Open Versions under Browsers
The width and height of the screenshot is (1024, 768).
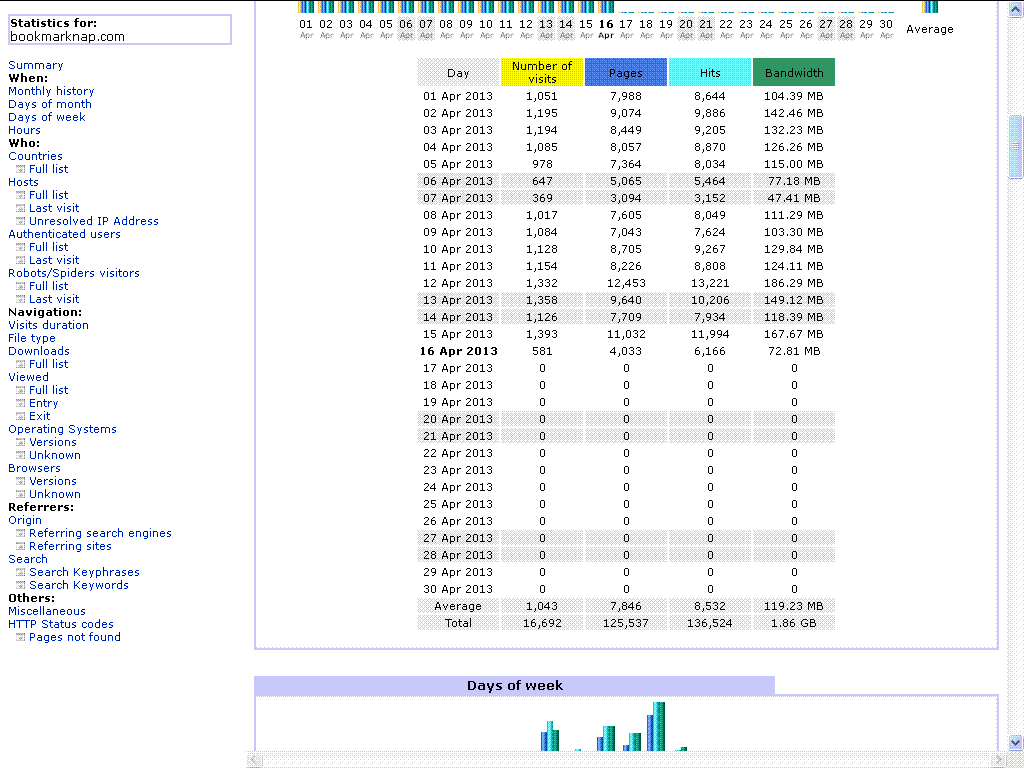pos(52,481)
